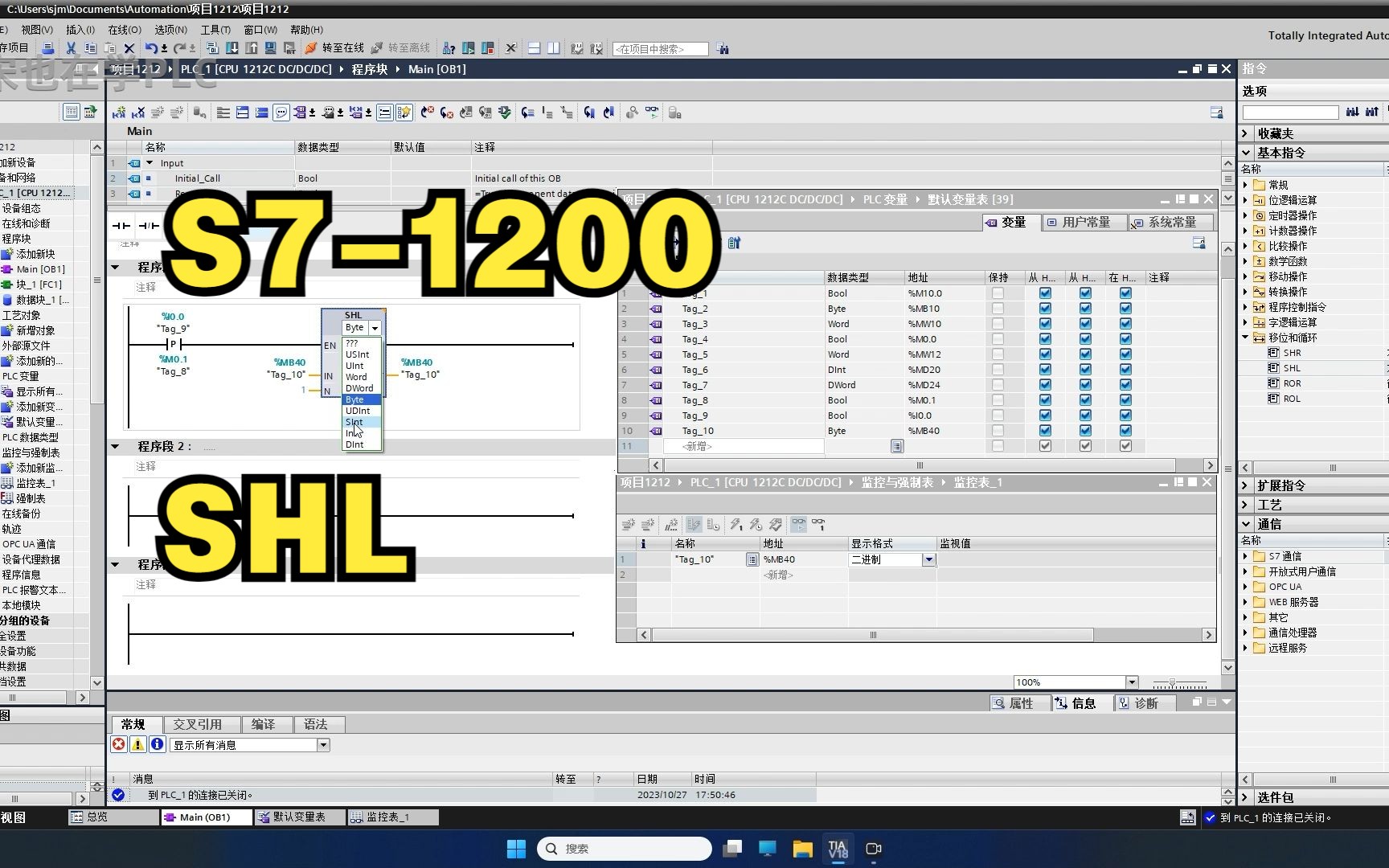Image resolution: width=1389 pixels, height=868 pixels.
Task: Click the search-in-project binoculars icon
Action: pos(723,49)
